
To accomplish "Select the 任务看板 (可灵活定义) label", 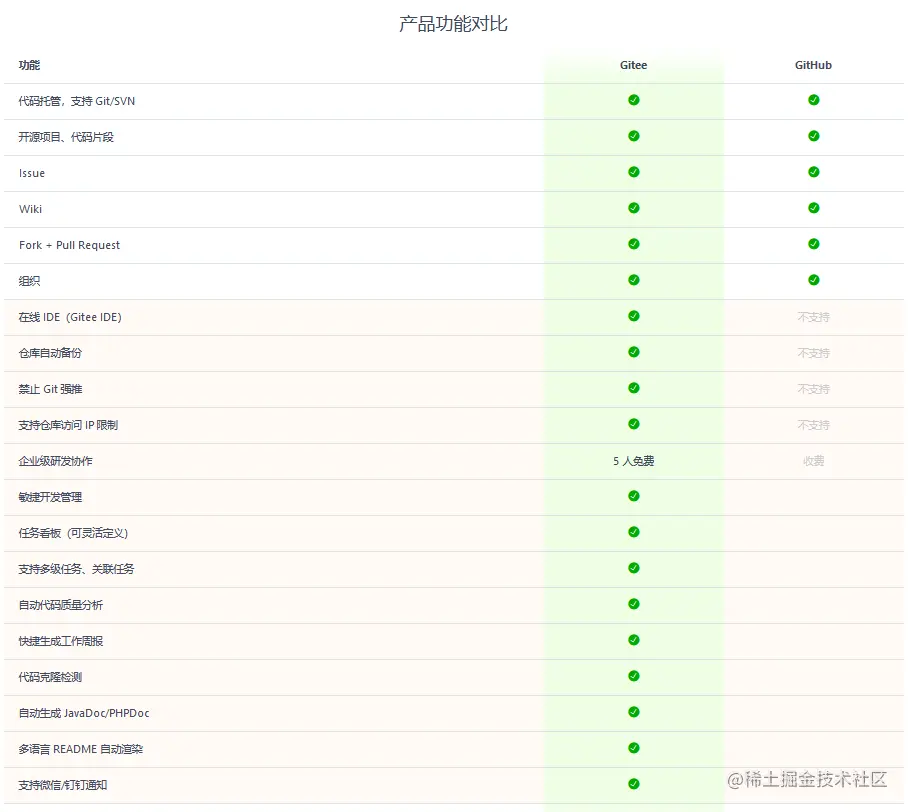I will 73,533.
